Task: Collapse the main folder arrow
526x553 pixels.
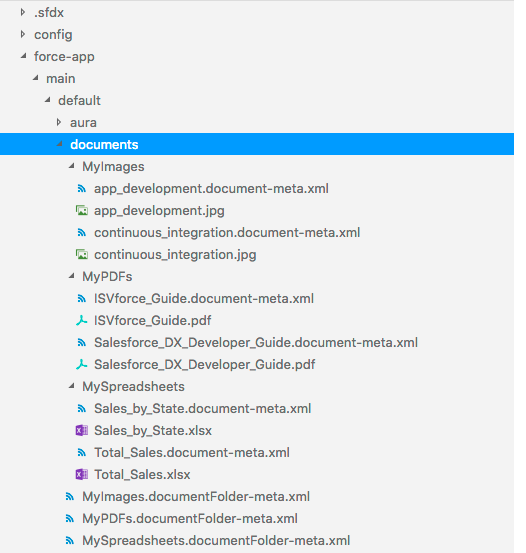Action: (x=36, y=78)
